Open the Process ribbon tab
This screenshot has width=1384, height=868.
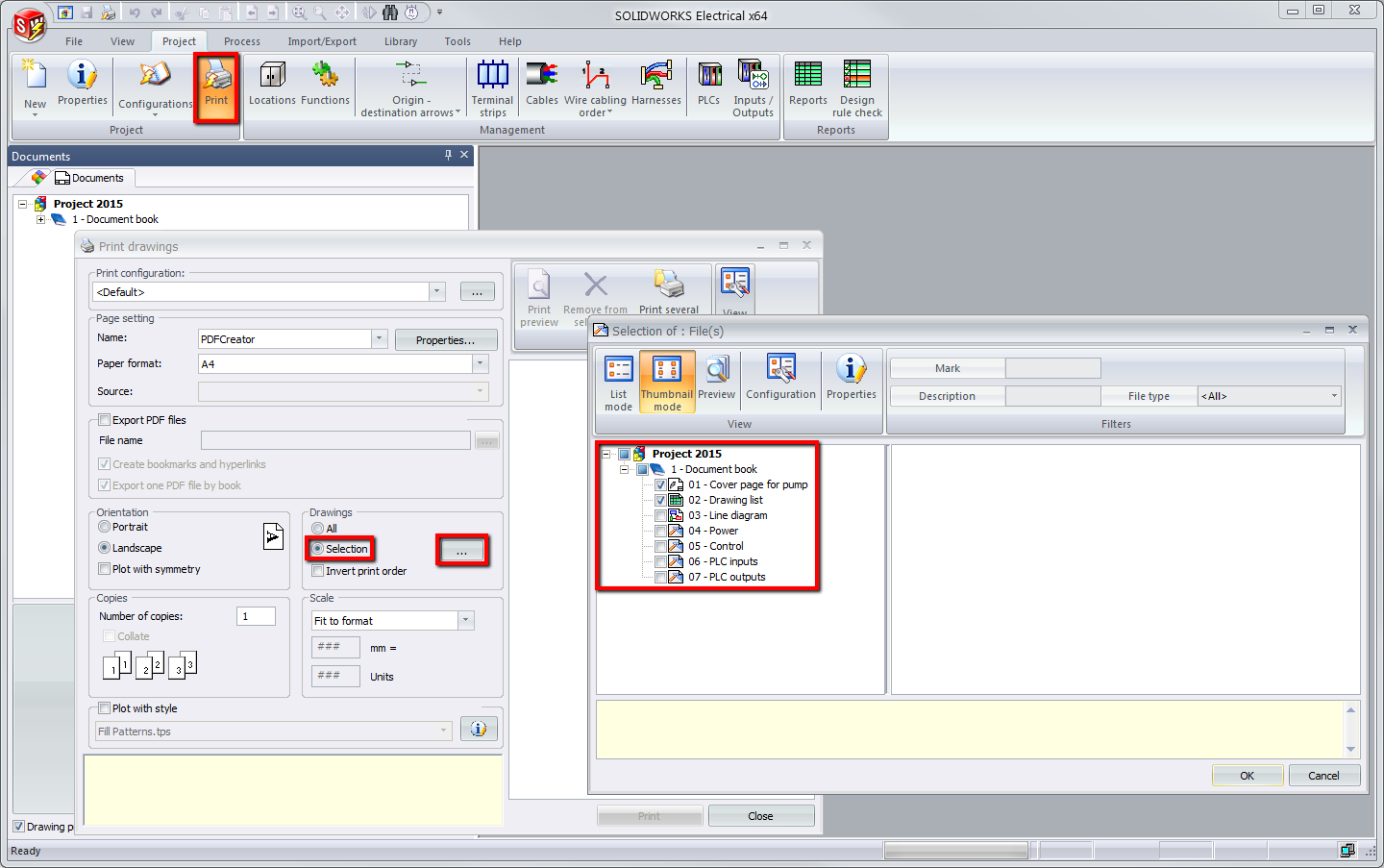point(242,41)
